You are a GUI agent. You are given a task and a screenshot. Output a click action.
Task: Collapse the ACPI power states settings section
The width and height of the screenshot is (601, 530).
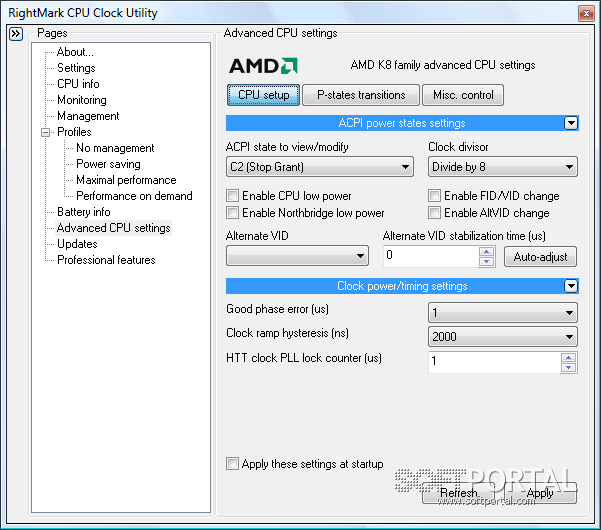[x=571, y=123]
